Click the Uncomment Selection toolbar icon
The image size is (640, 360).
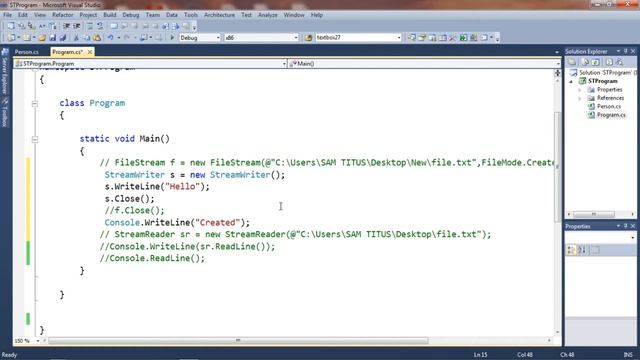(100, 26)
